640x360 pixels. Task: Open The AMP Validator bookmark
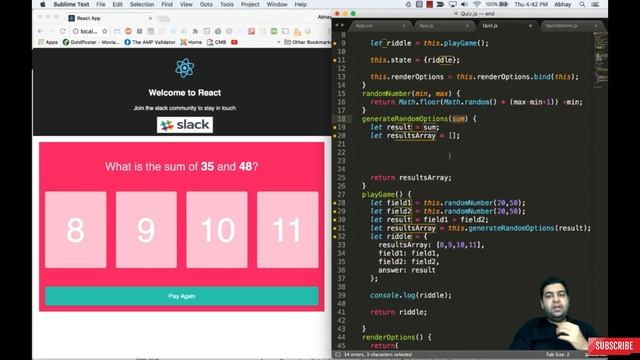point(150,42)
